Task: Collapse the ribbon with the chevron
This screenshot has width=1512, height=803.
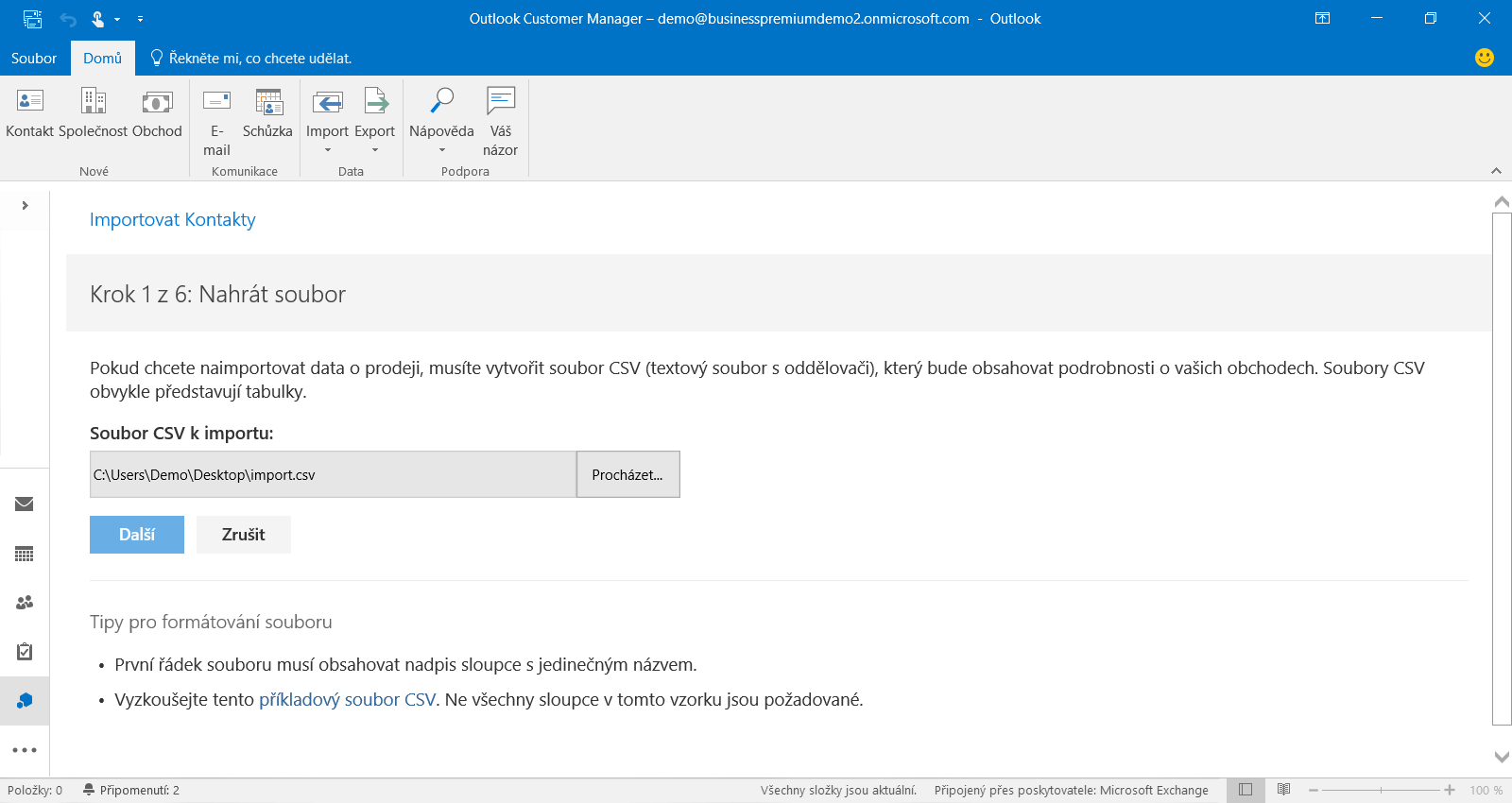Action: point(1496,171)
